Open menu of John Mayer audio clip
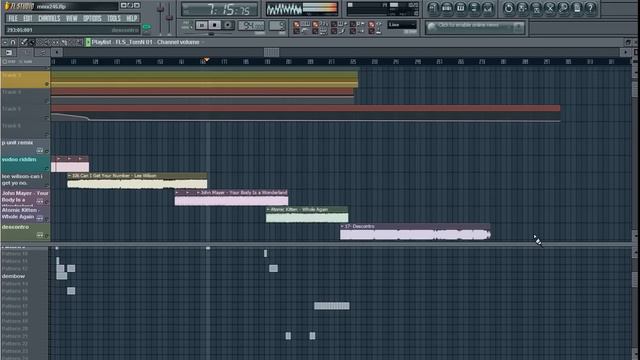This screenshot has height=360, width=640. click(x=198, y=193)
